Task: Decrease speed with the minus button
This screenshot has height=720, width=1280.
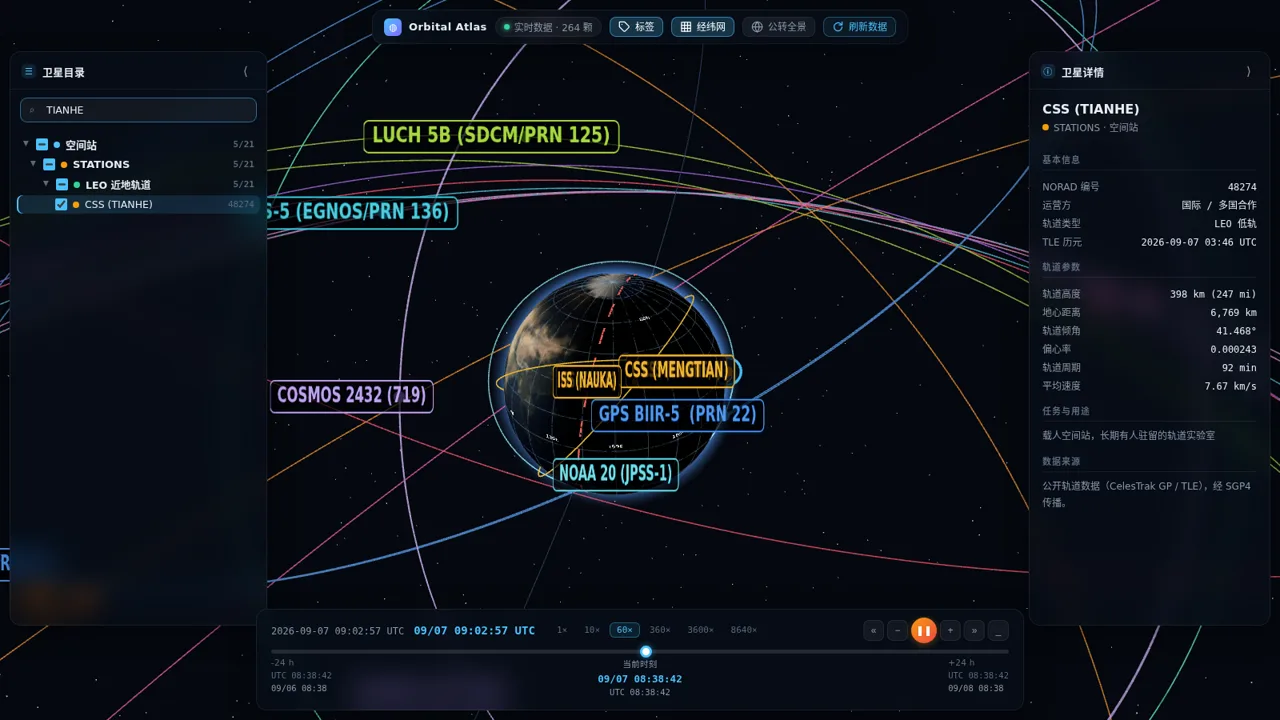Action: pyautogui.click(x=897, y=630)
